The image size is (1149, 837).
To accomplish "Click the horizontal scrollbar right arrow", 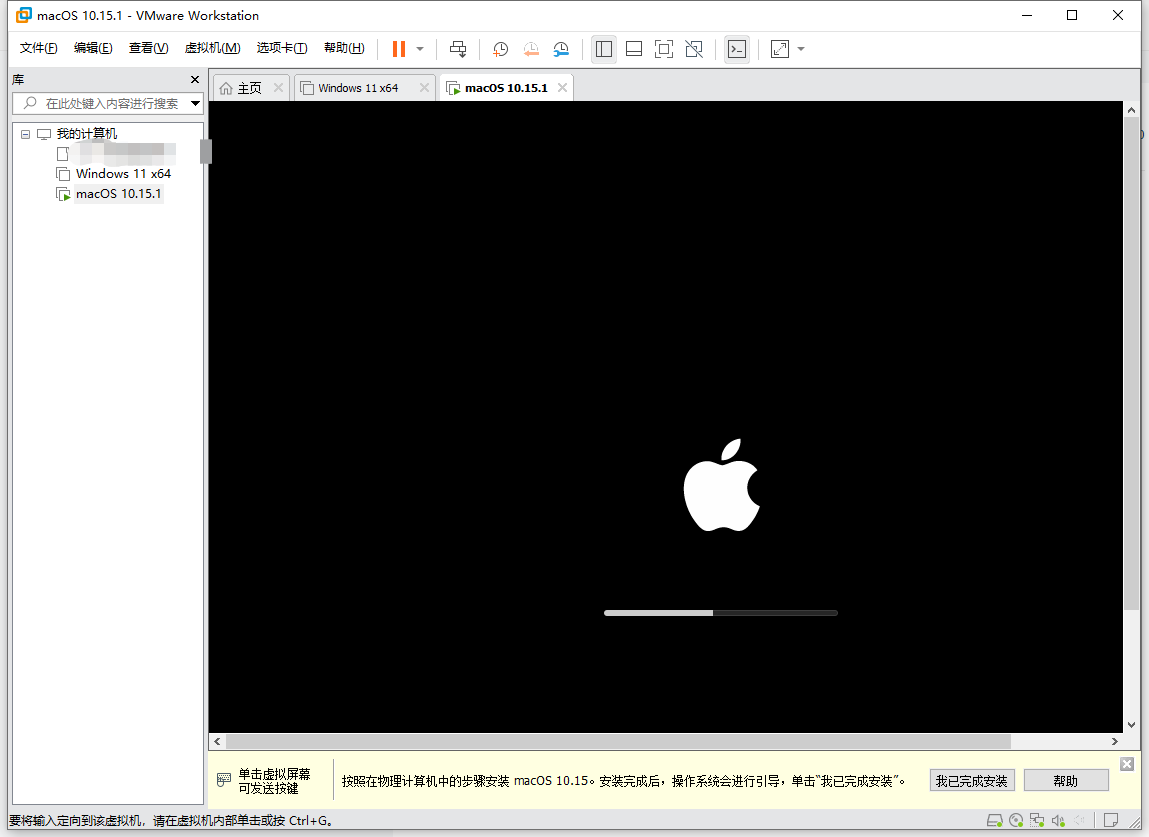I will 1115,742.
